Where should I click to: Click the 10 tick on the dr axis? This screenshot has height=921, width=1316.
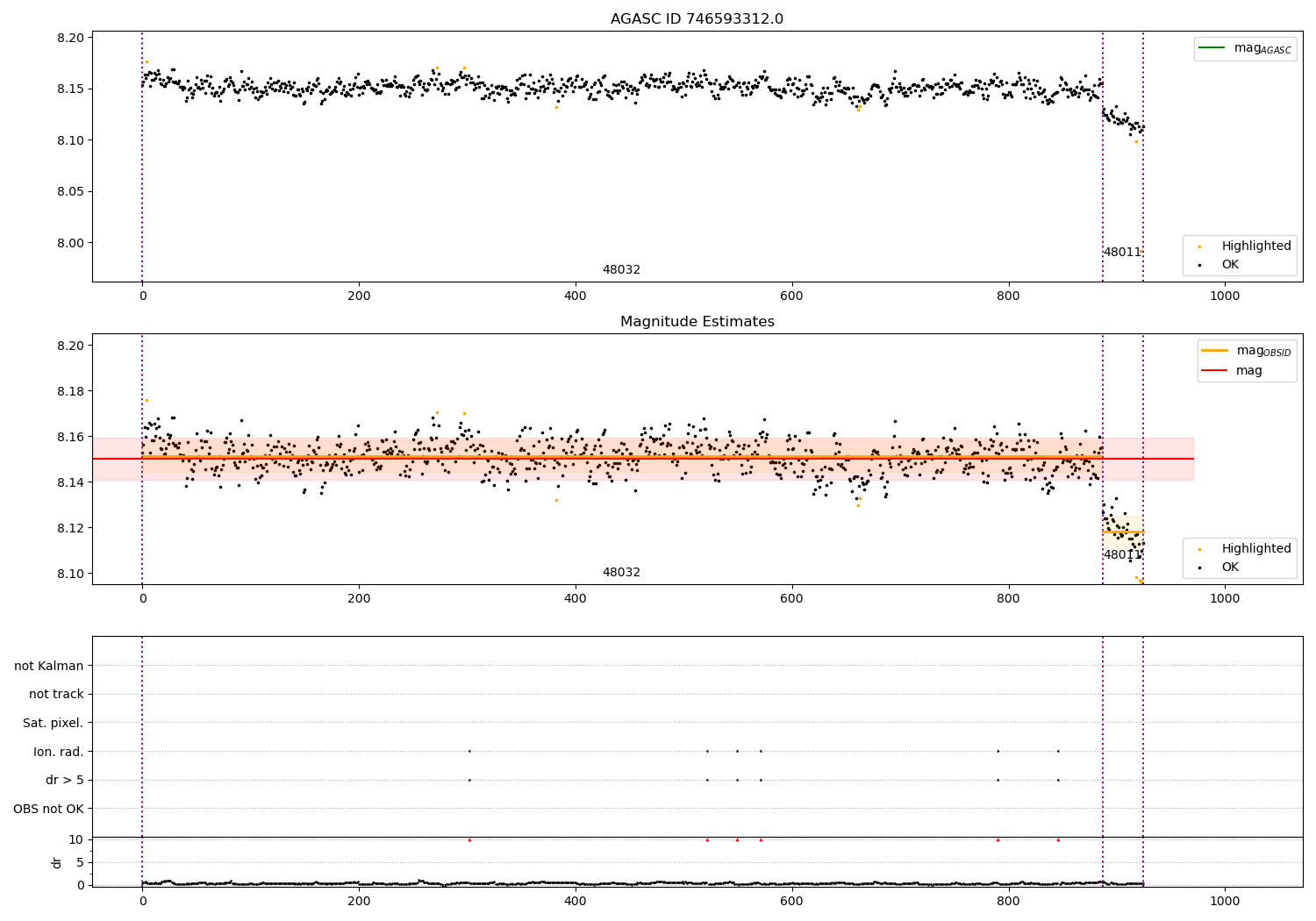pyautogui.click(x=76, y=840)
